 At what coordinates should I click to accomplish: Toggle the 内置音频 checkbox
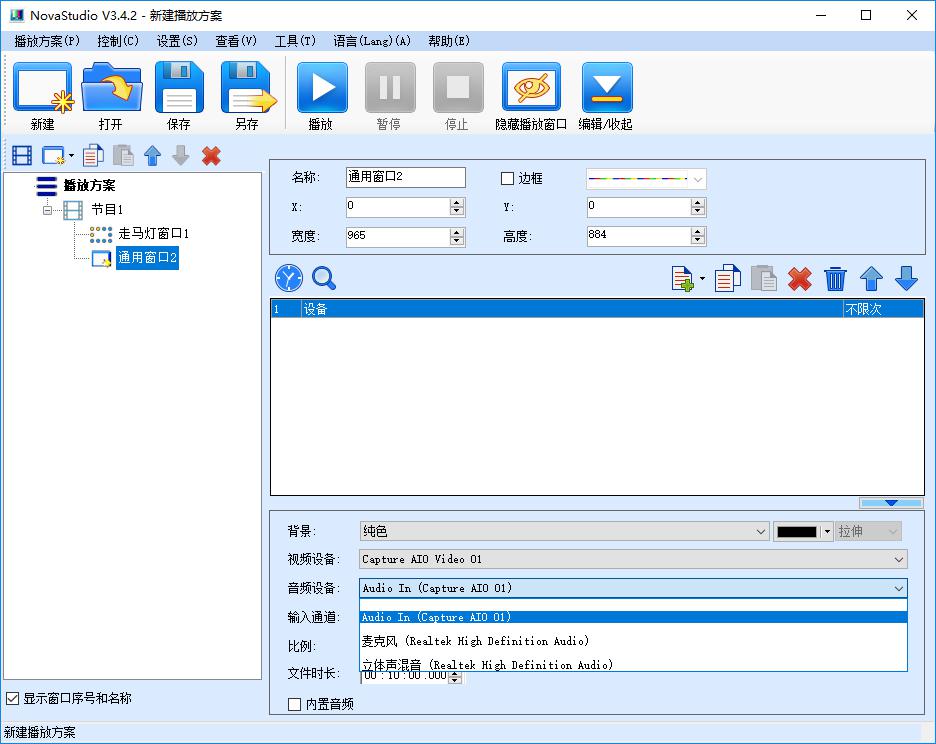(x=295, y=704)
